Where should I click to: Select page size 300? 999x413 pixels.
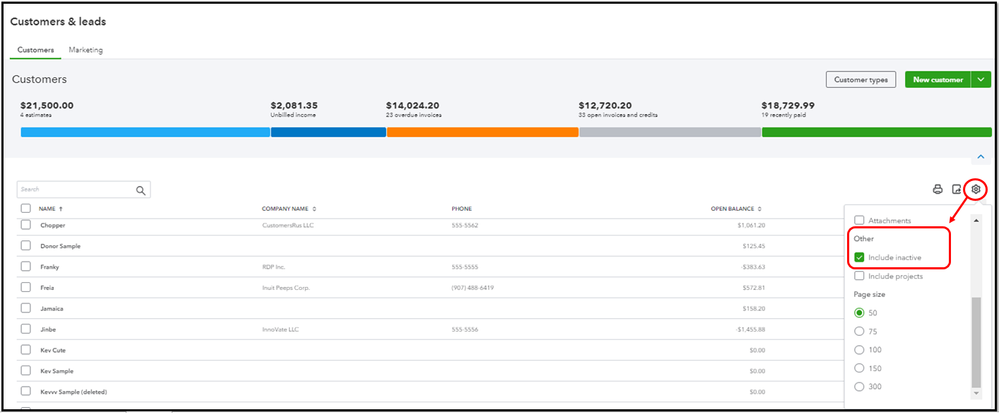[859, 387]
